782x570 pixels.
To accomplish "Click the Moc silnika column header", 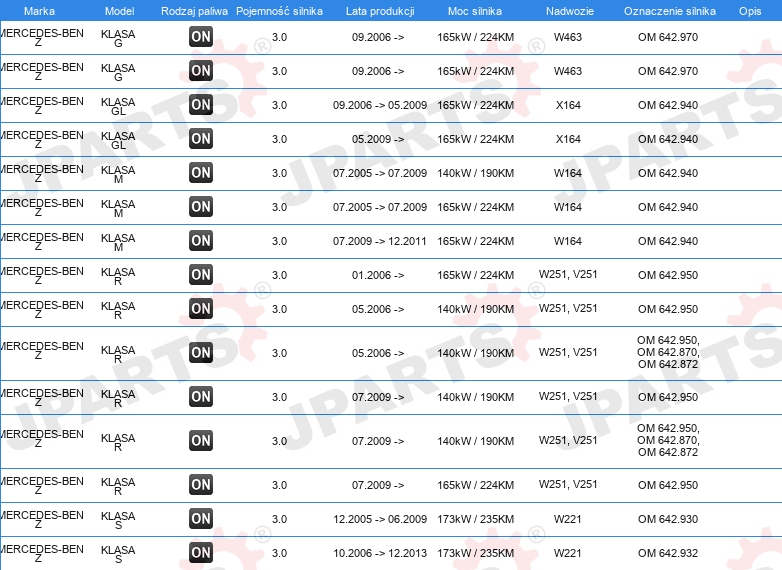I will coord(475,11).
